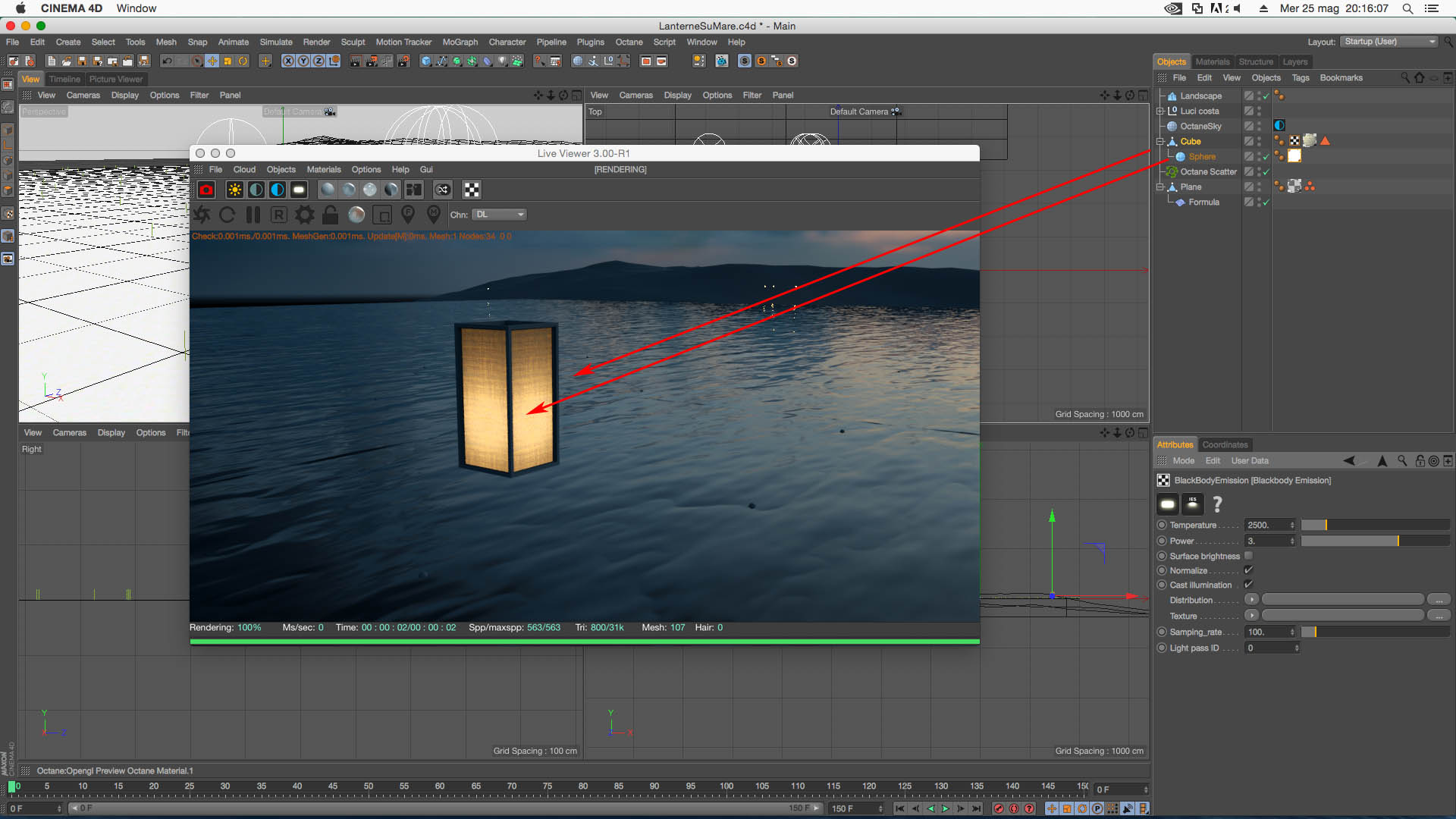Screen dimensions: 1456x819
Task: Expand the Distribution arrow button
Action: tap(1251, 600)
